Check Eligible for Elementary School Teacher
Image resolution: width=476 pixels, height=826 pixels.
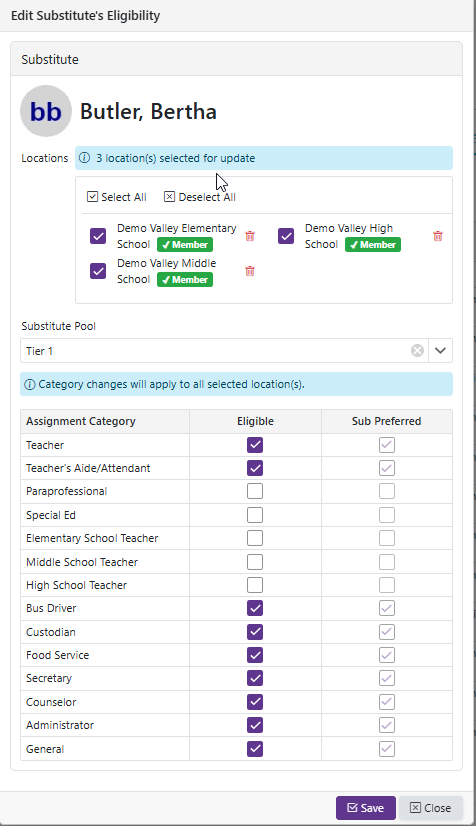click(x=255, y=538)
